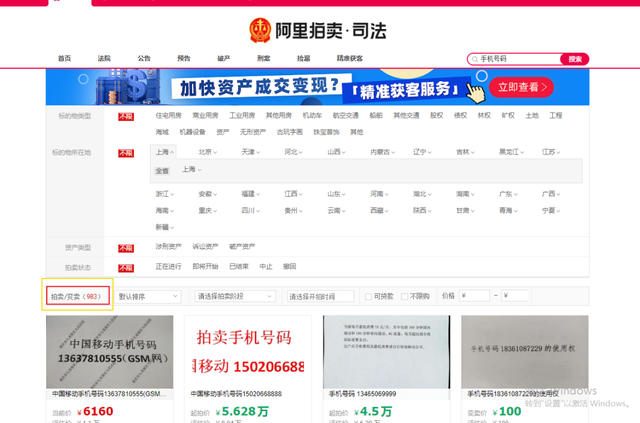Expand the 江苏 province dropdown

tap(550, 153)
